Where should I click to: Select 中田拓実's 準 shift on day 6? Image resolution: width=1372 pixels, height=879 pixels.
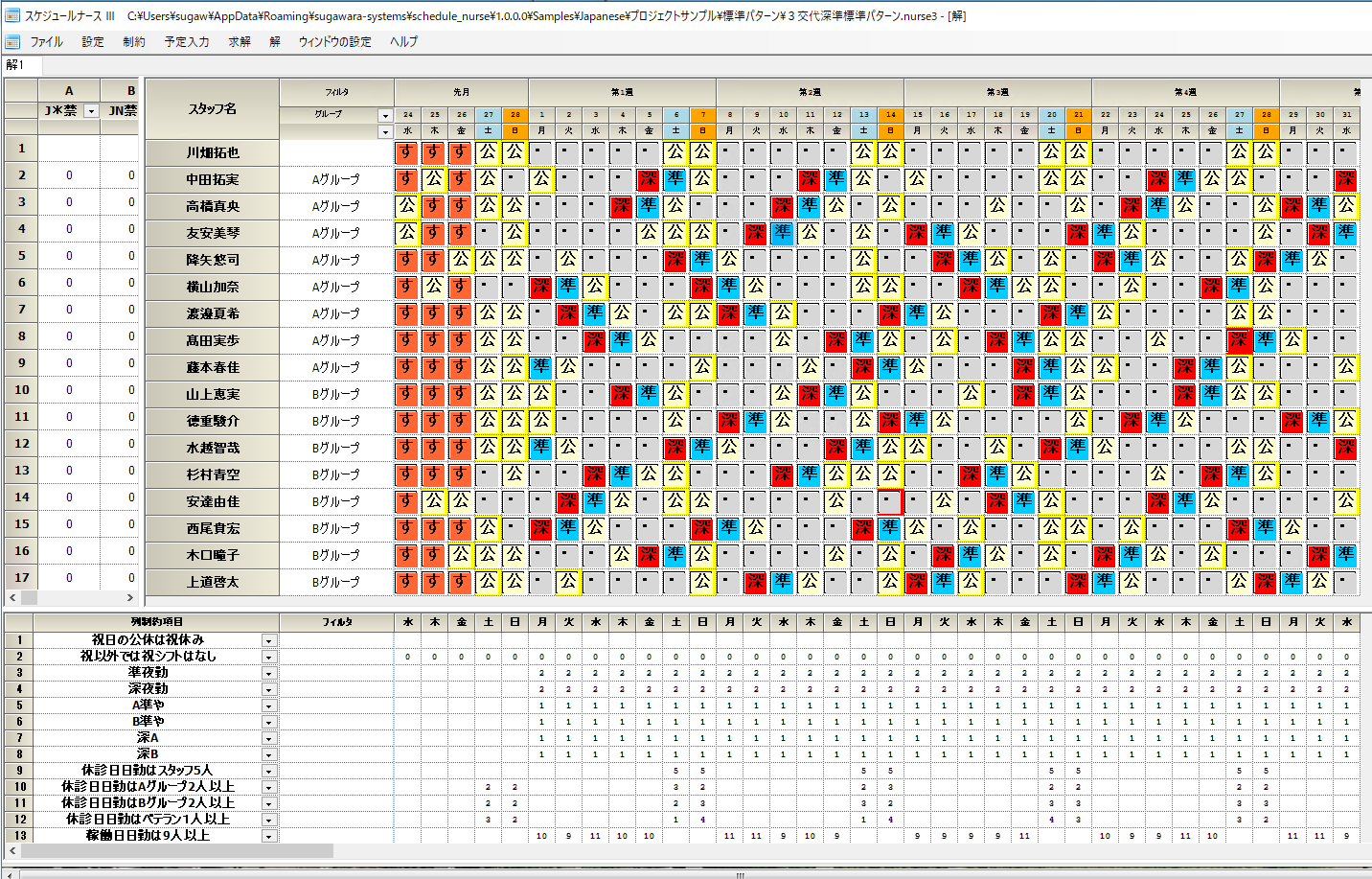(x=675, y=179)
